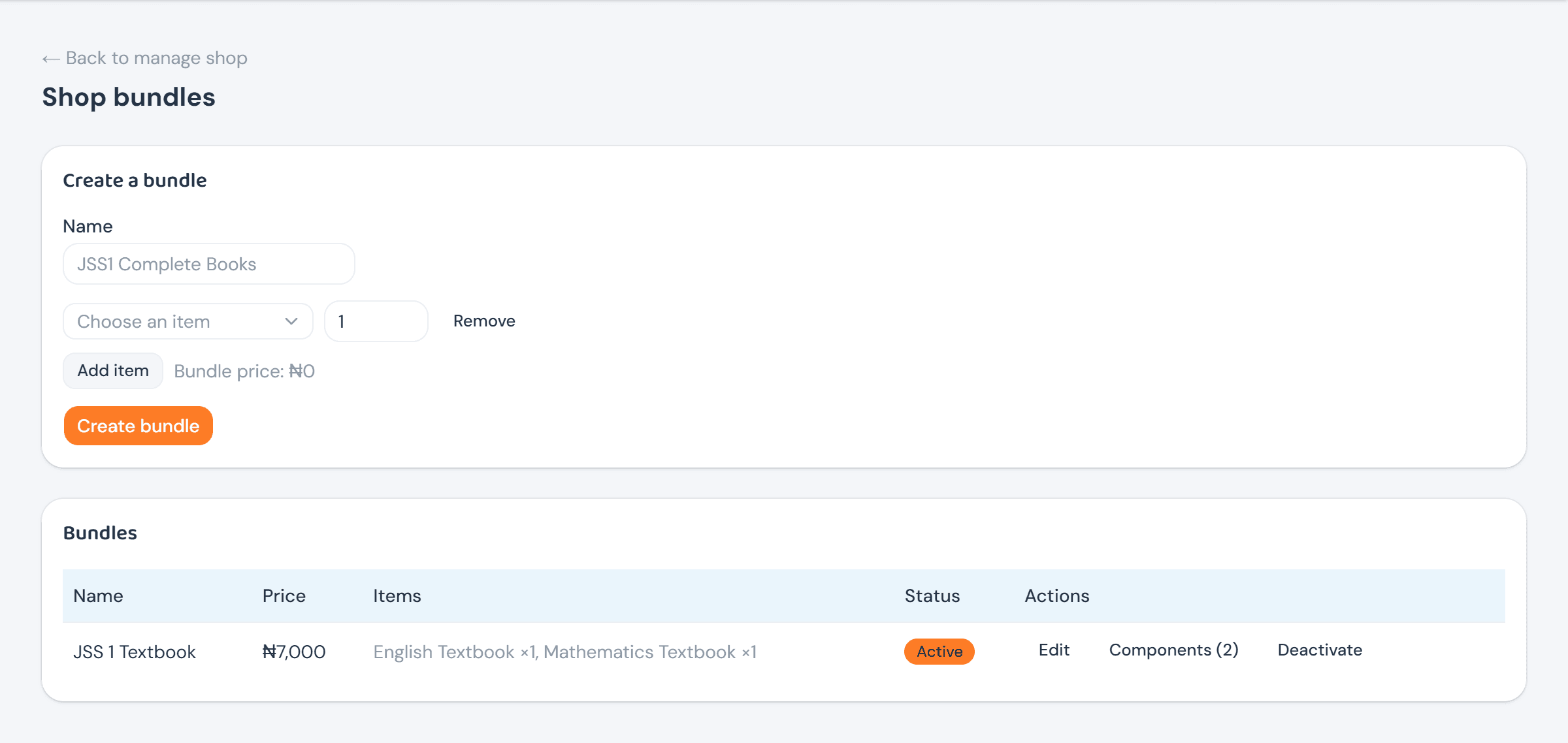Image resolution: width=1568 pixels, height=743 pixels.
Task: Click the Price column header
Action: 284,596
